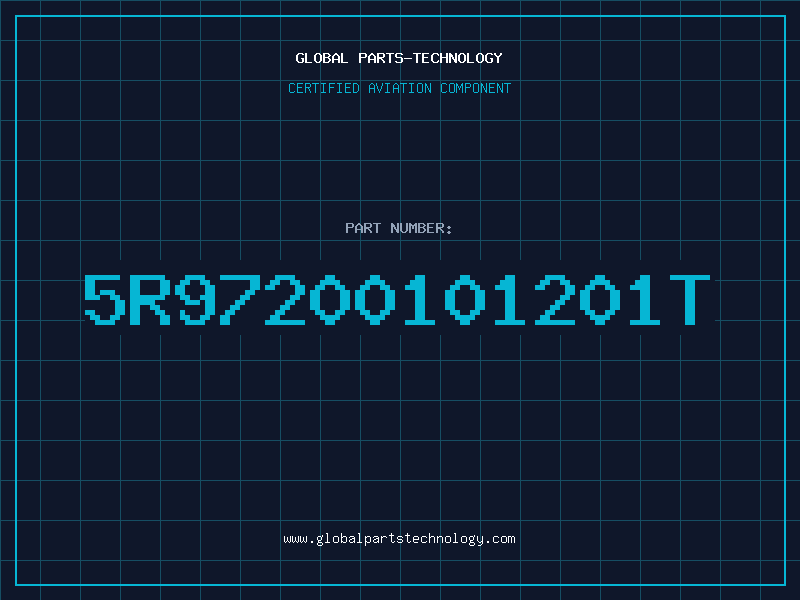Screen dimensions: 800x600
Task: Click the word CERTIFIED in the subtitle
Action: 324,88
